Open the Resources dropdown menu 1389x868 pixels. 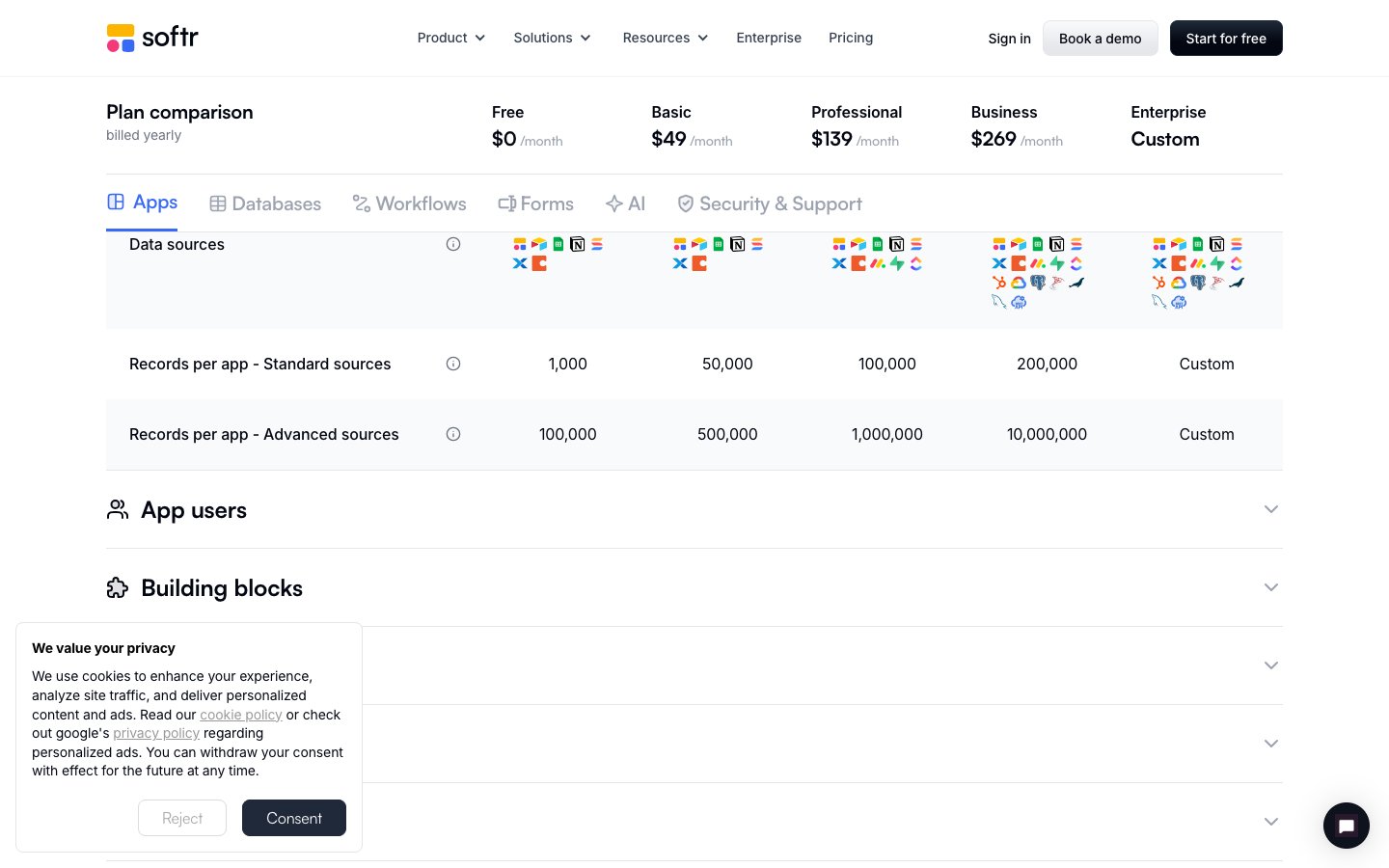point(665,38)
